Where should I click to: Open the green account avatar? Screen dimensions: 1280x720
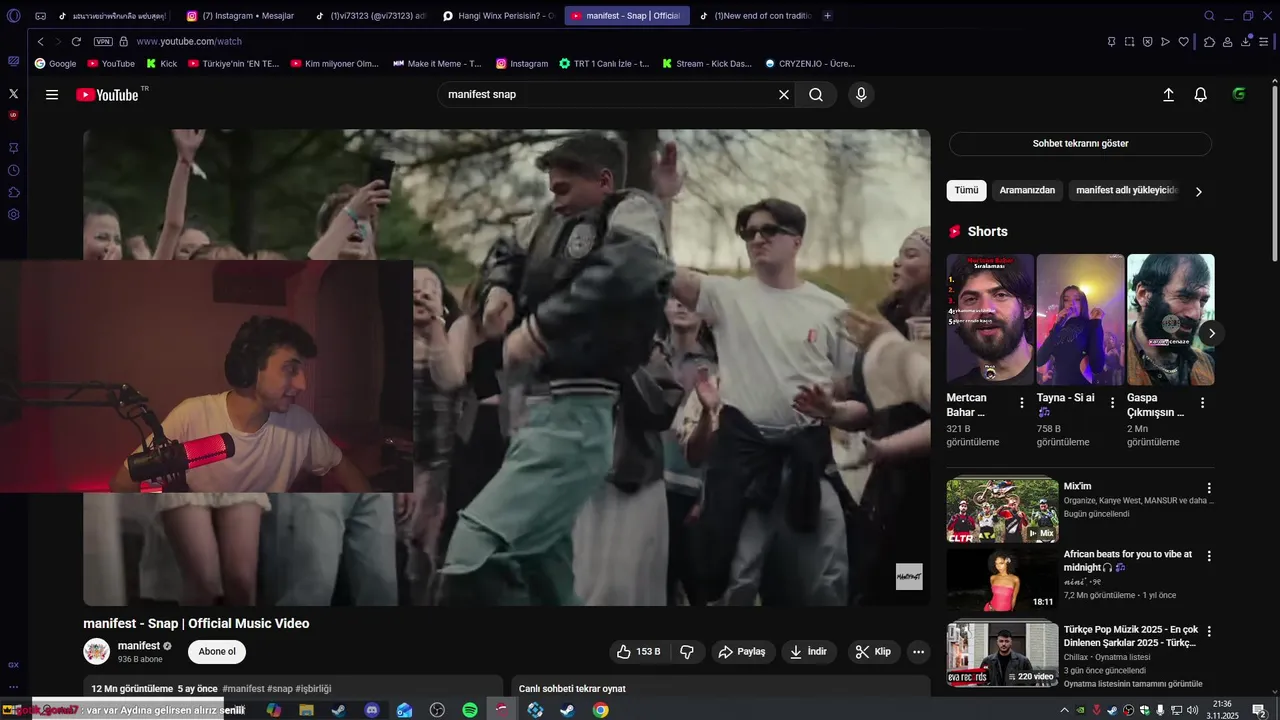[x=1239, y=95]
